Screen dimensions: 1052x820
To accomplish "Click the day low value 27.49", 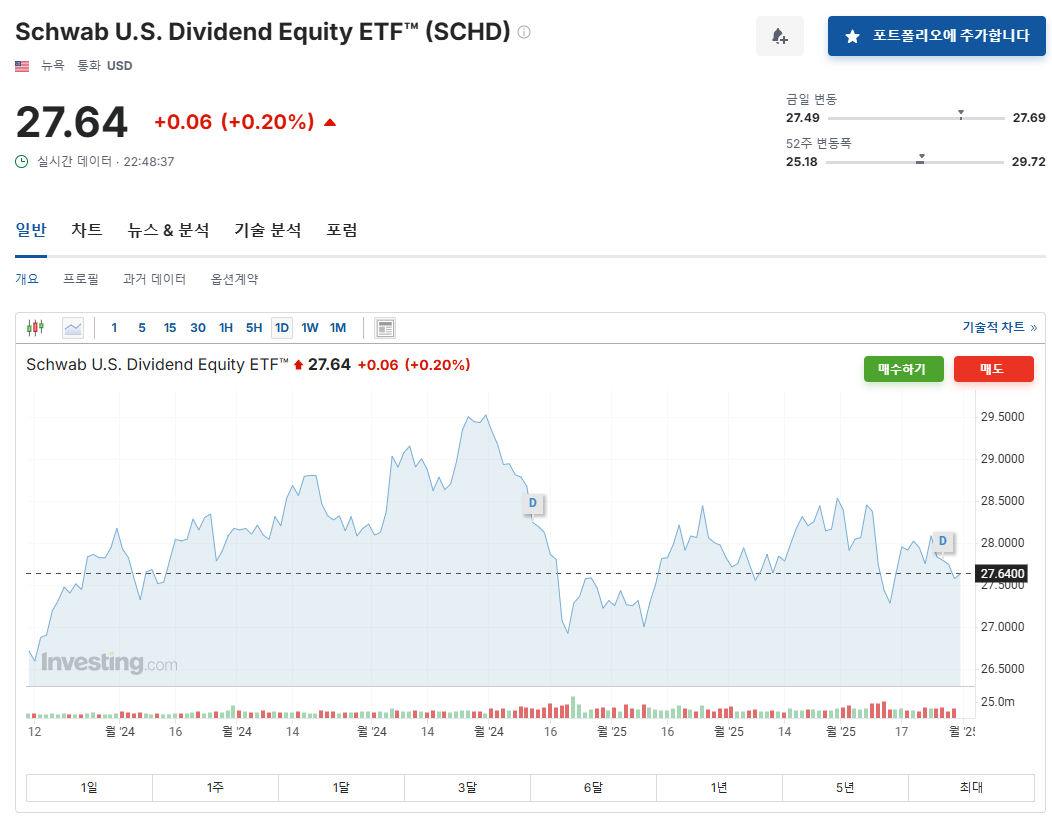I will coord(802,118).
